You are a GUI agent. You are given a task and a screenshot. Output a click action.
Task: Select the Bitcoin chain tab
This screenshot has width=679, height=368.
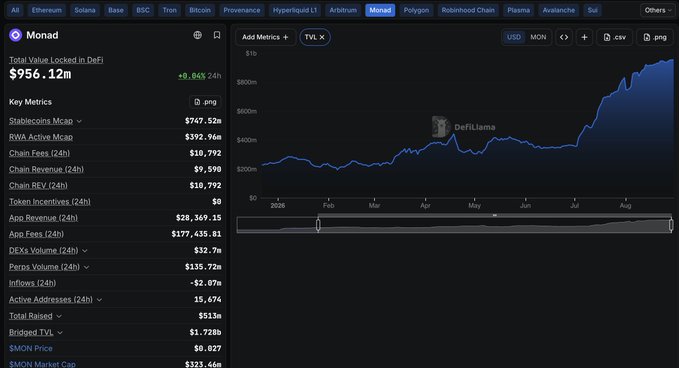tap(200, 10)
